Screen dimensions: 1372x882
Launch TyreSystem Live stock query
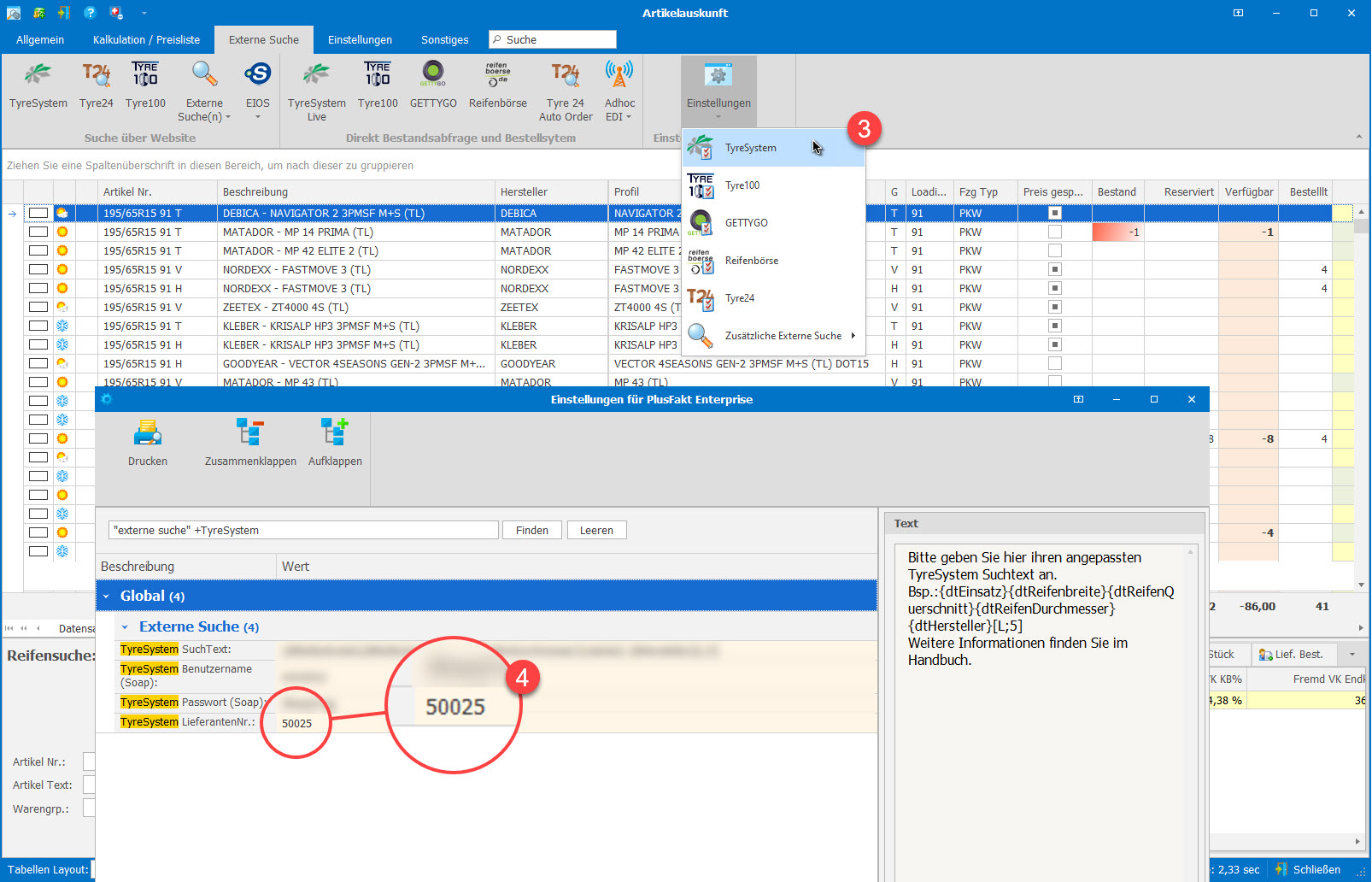tap(316, 91)
